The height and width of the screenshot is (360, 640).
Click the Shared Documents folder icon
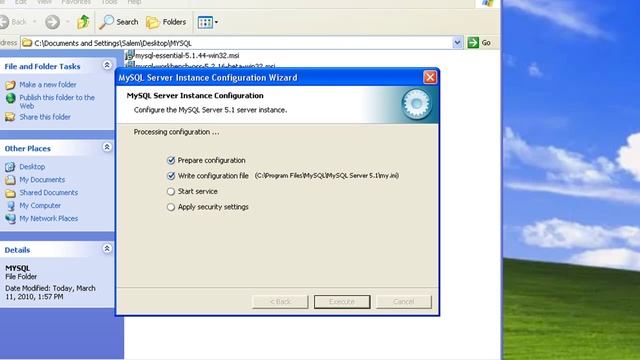(x=10, y=193)
